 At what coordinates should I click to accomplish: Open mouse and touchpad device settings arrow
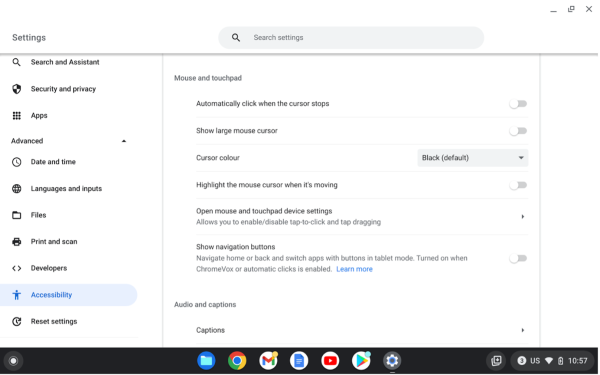click(x=522, y=217)
